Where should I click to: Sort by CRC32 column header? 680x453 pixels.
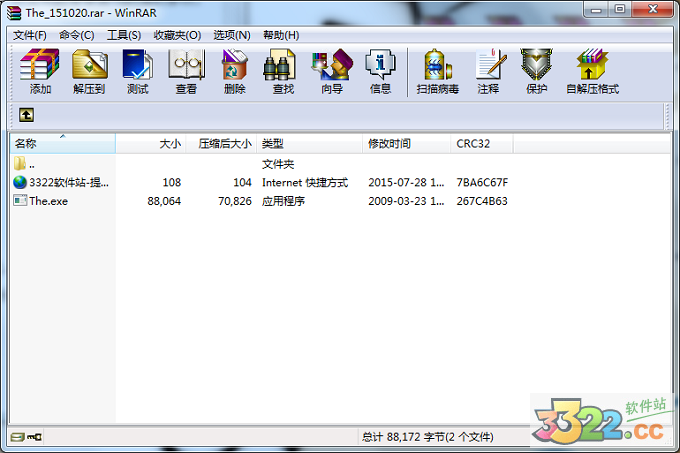click(482, 143)
